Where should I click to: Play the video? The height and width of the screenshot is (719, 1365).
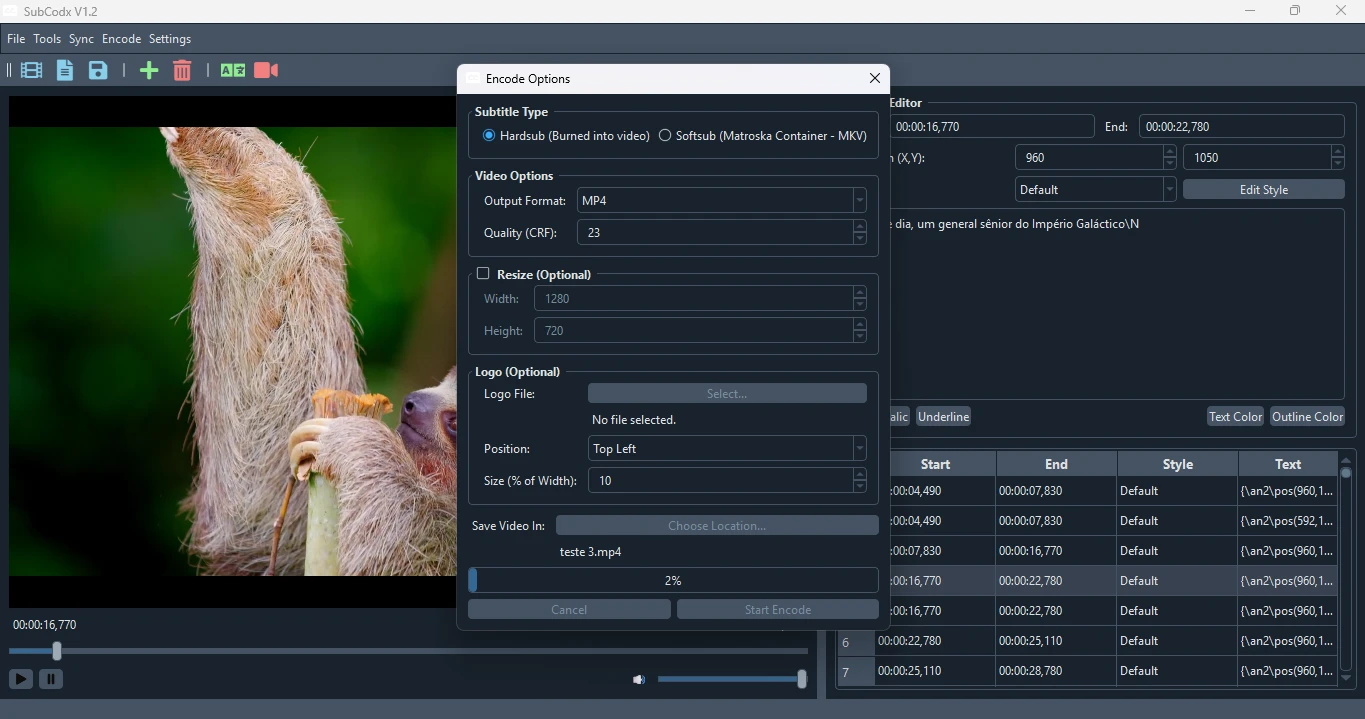pos(20,679)
